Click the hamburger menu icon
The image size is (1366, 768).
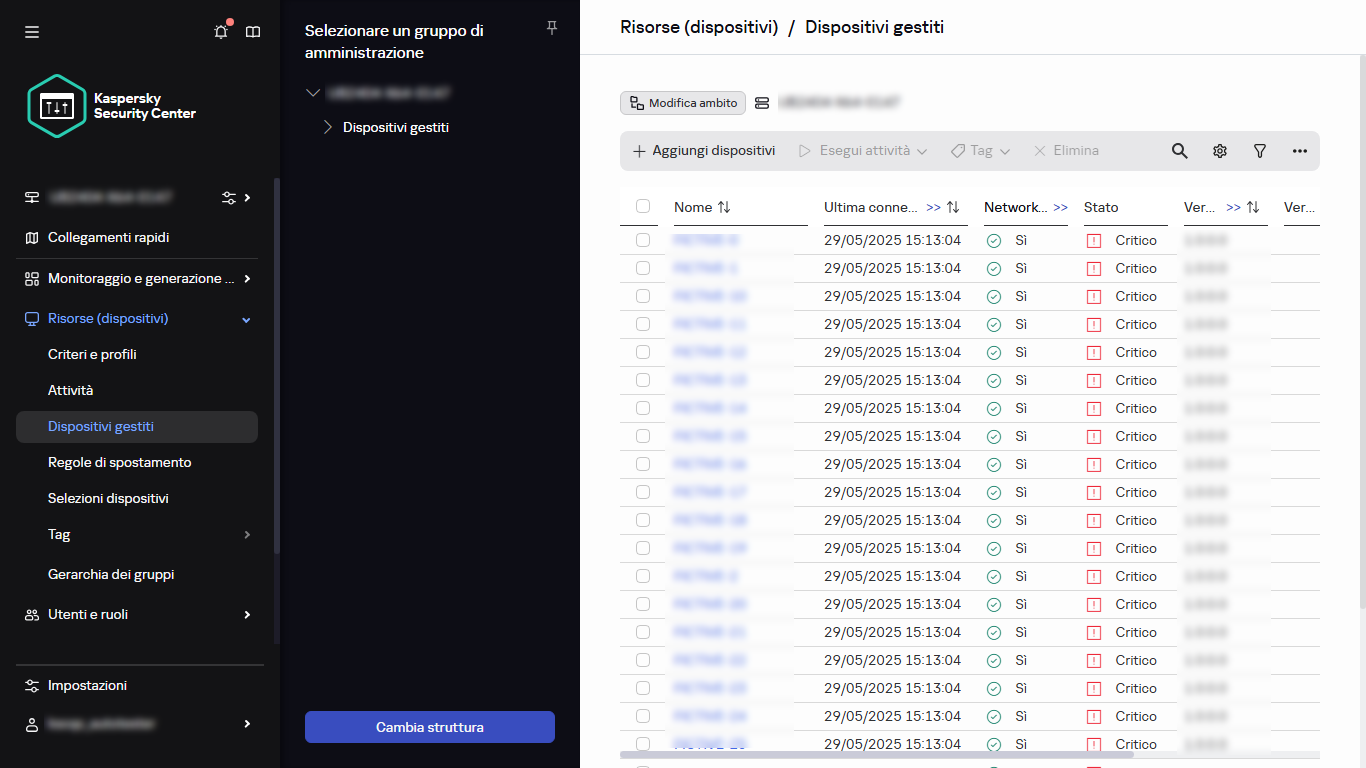tap(32, 32)
